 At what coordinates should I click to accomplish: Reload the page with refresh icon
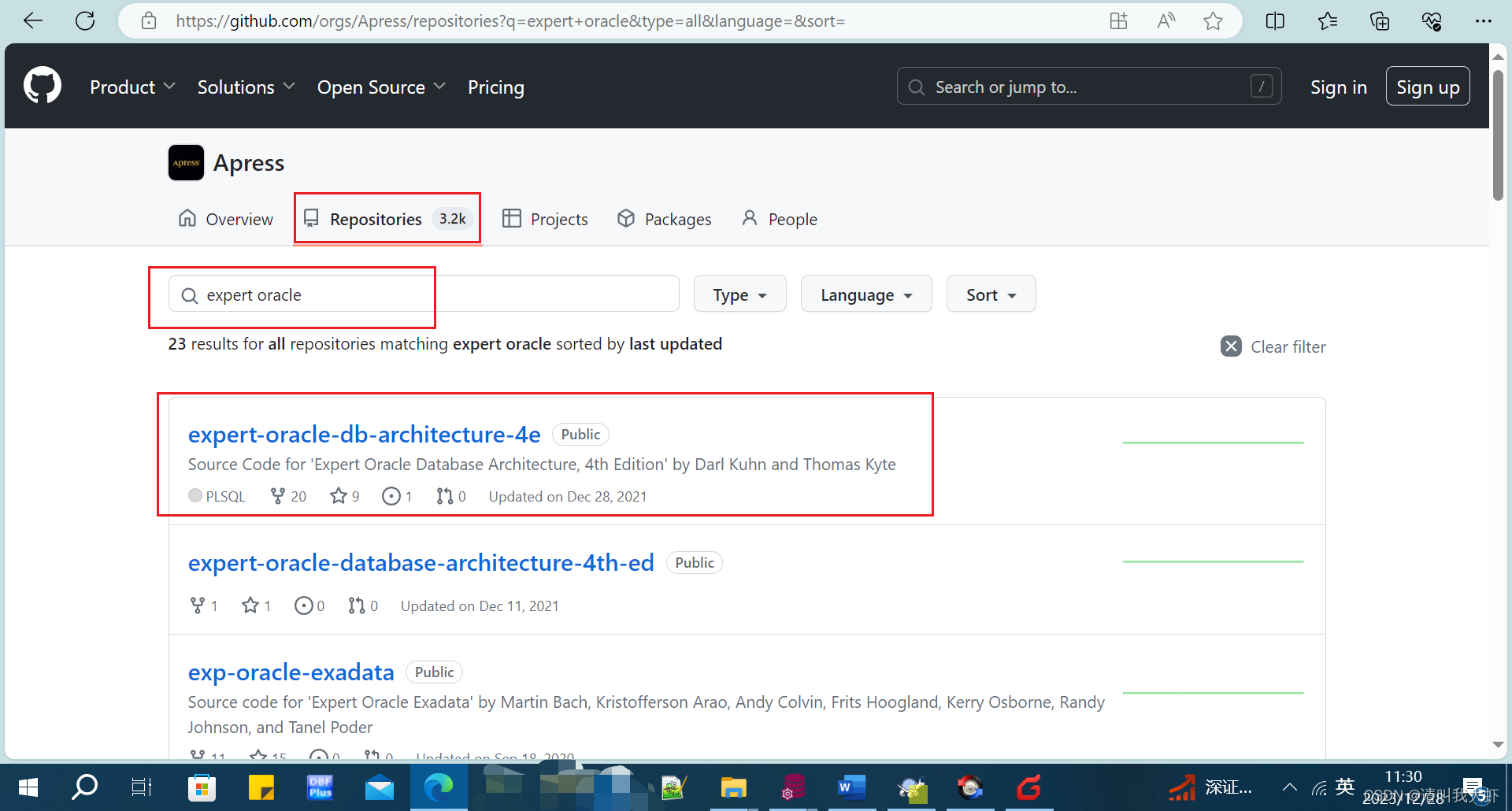coord(85,21)
